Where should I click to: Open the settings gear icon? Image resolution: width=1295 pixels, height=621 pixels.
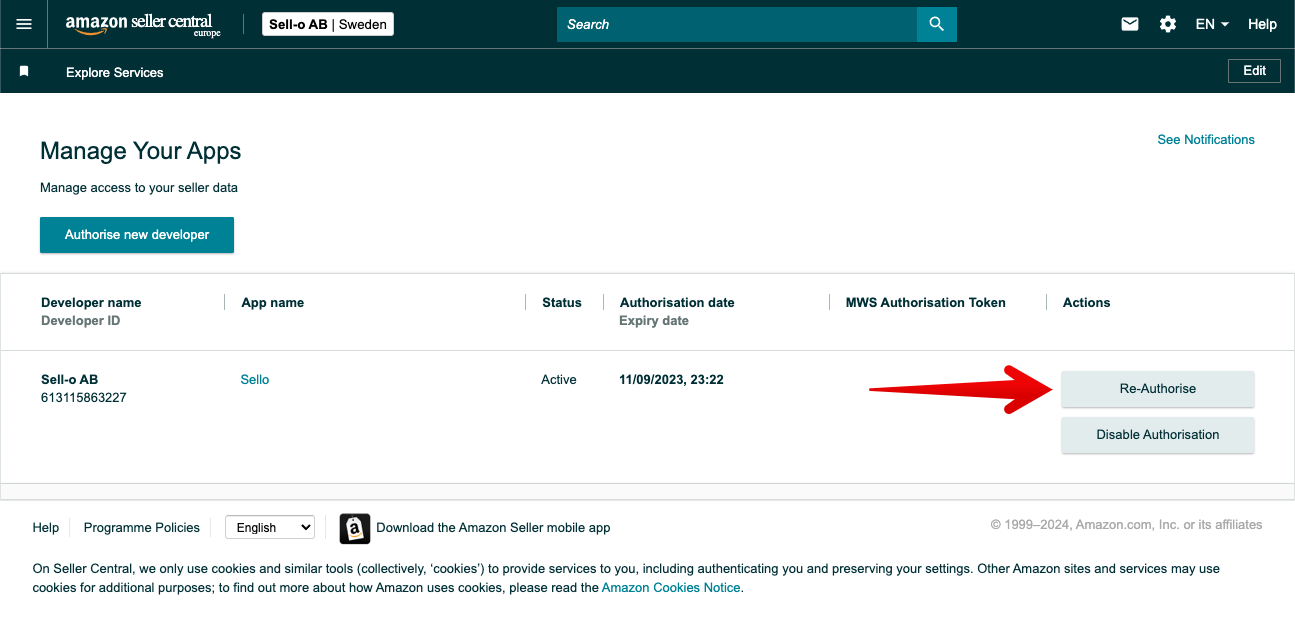pos(1168,24)
